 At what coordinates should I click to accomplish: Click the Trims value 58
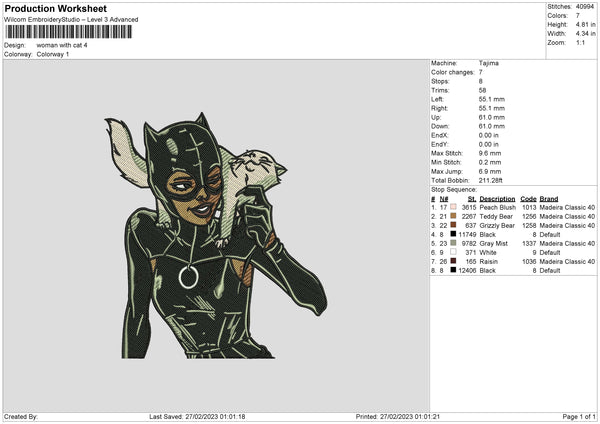click(x=482, y=90)
